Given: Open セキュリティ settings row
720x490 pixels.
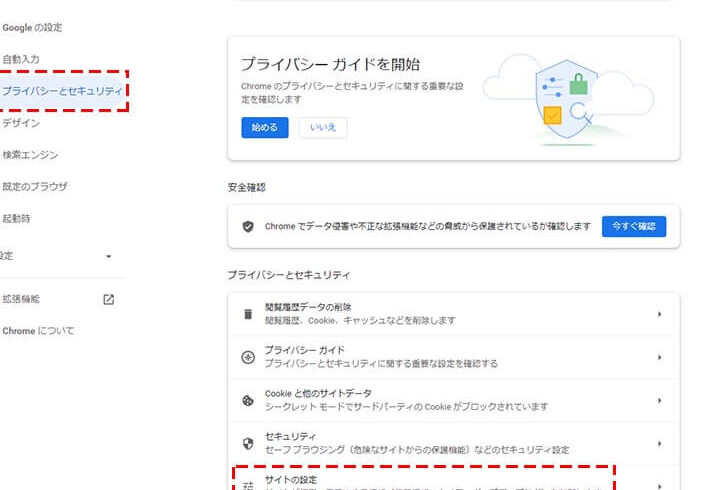Looking at the screenshot, I should coord(454,444).
